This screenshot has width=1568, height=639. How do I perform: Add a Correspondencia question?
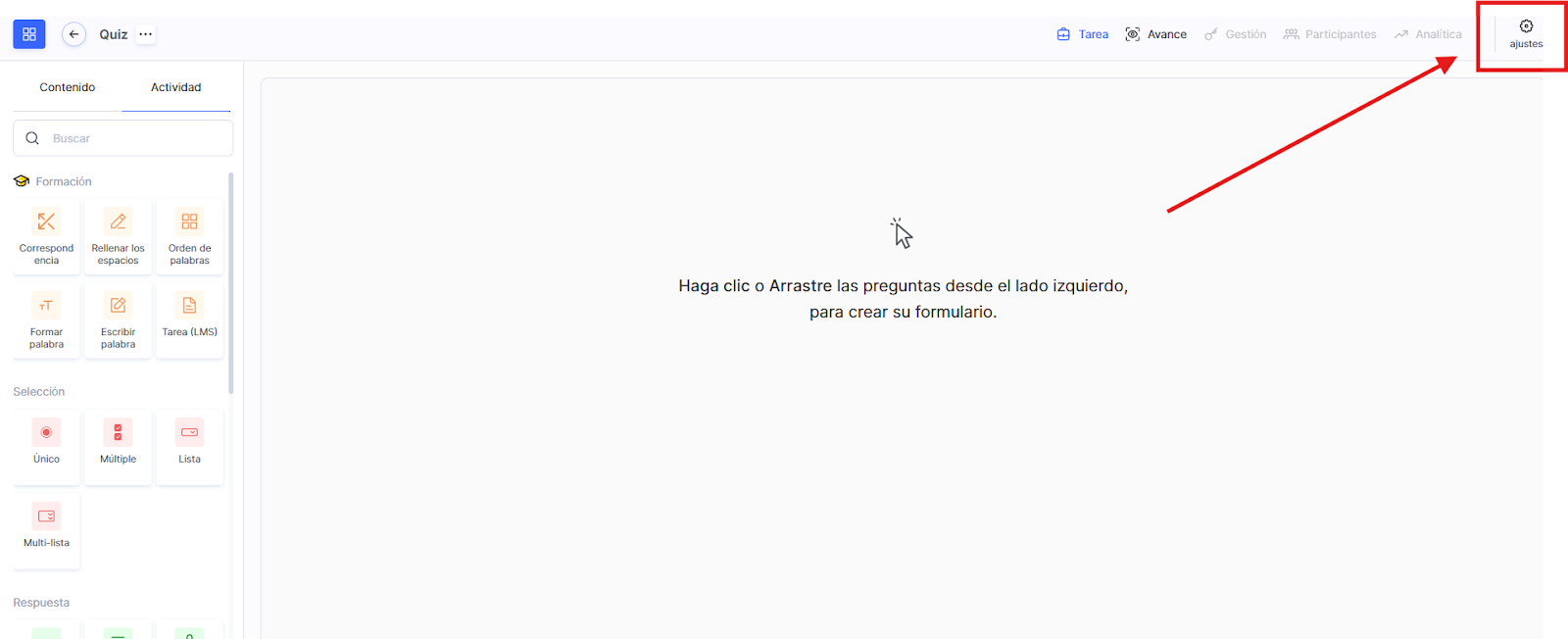[x=46, y=237]
